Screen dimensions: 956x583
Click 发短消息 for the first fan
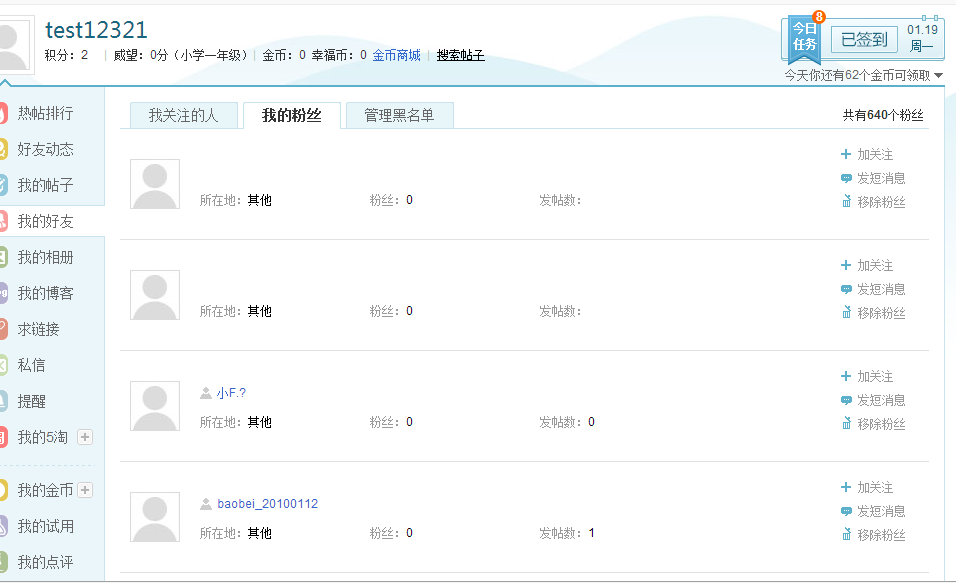tap(873, 179)
